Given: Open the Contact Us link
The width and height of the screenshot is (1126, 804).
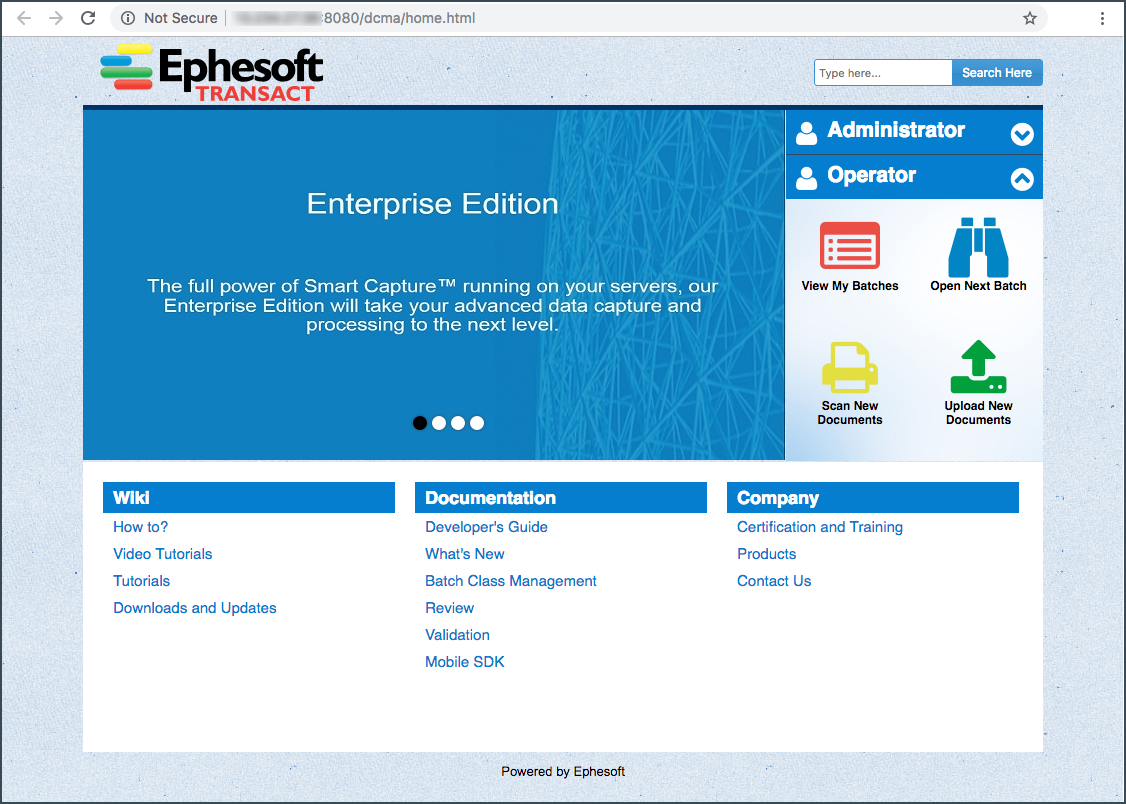Looking at the screenshot, I should pyautogui.click(x=774, y=581).
